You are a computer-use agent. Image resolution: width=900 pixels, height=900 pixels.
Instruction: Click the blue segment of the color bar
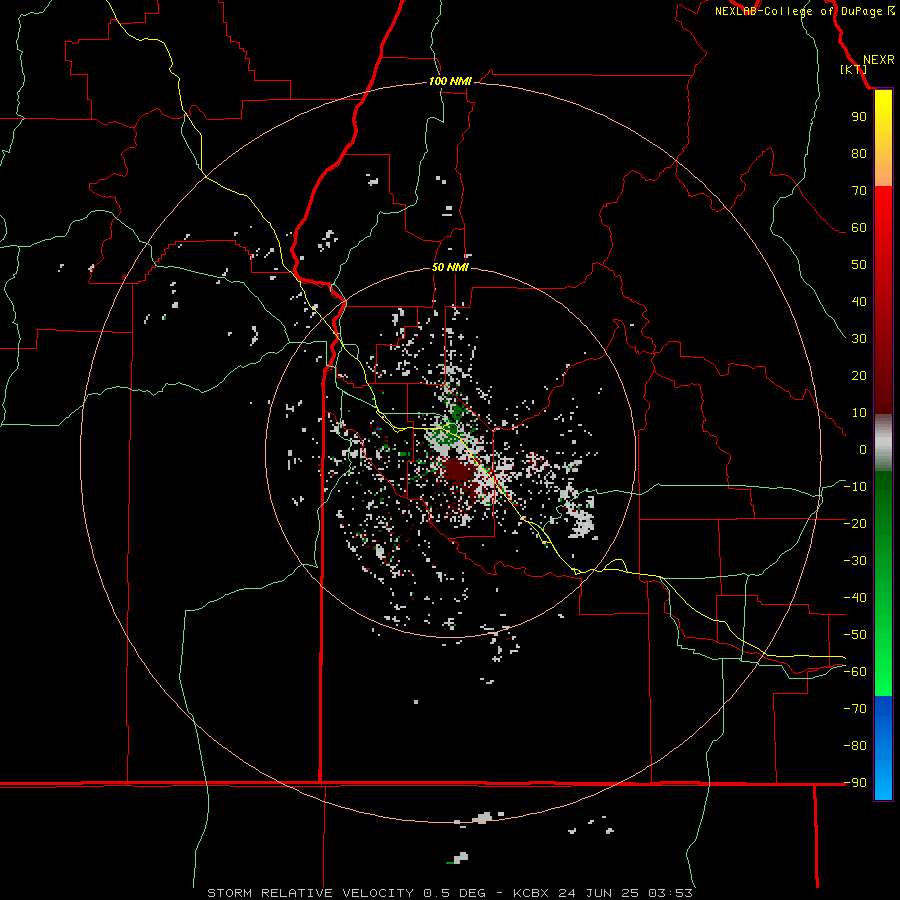click(883, 748)
